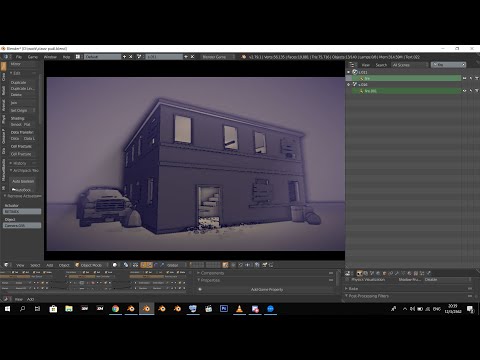Image resolution: width=480 pixels, height=360 pixels.
Task: Open the viewport Object menu
Action: (64, 265)
